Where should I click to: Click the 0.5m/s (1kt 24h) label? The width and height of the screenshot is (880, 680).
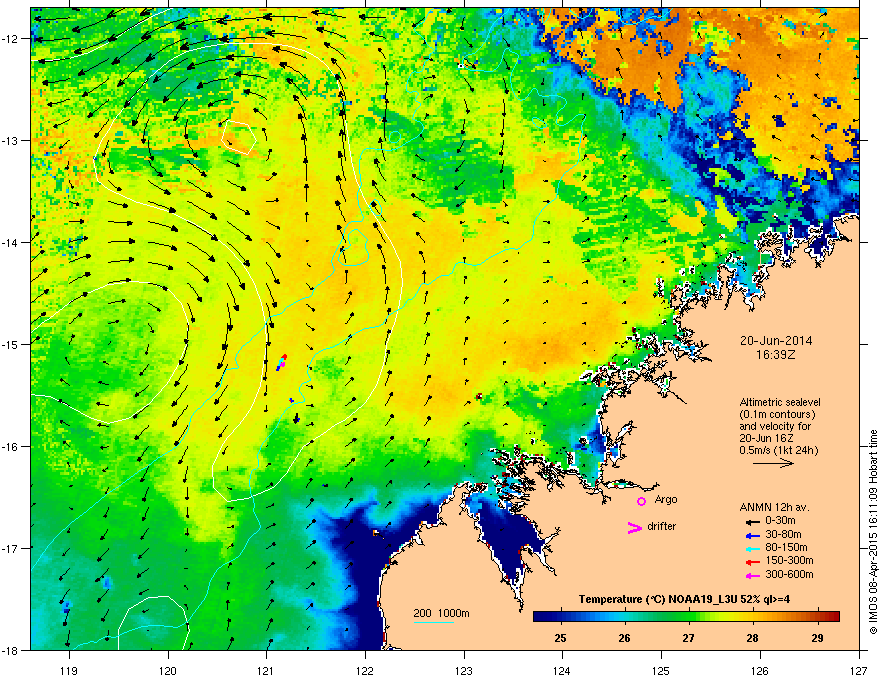[x=778, y=450]
